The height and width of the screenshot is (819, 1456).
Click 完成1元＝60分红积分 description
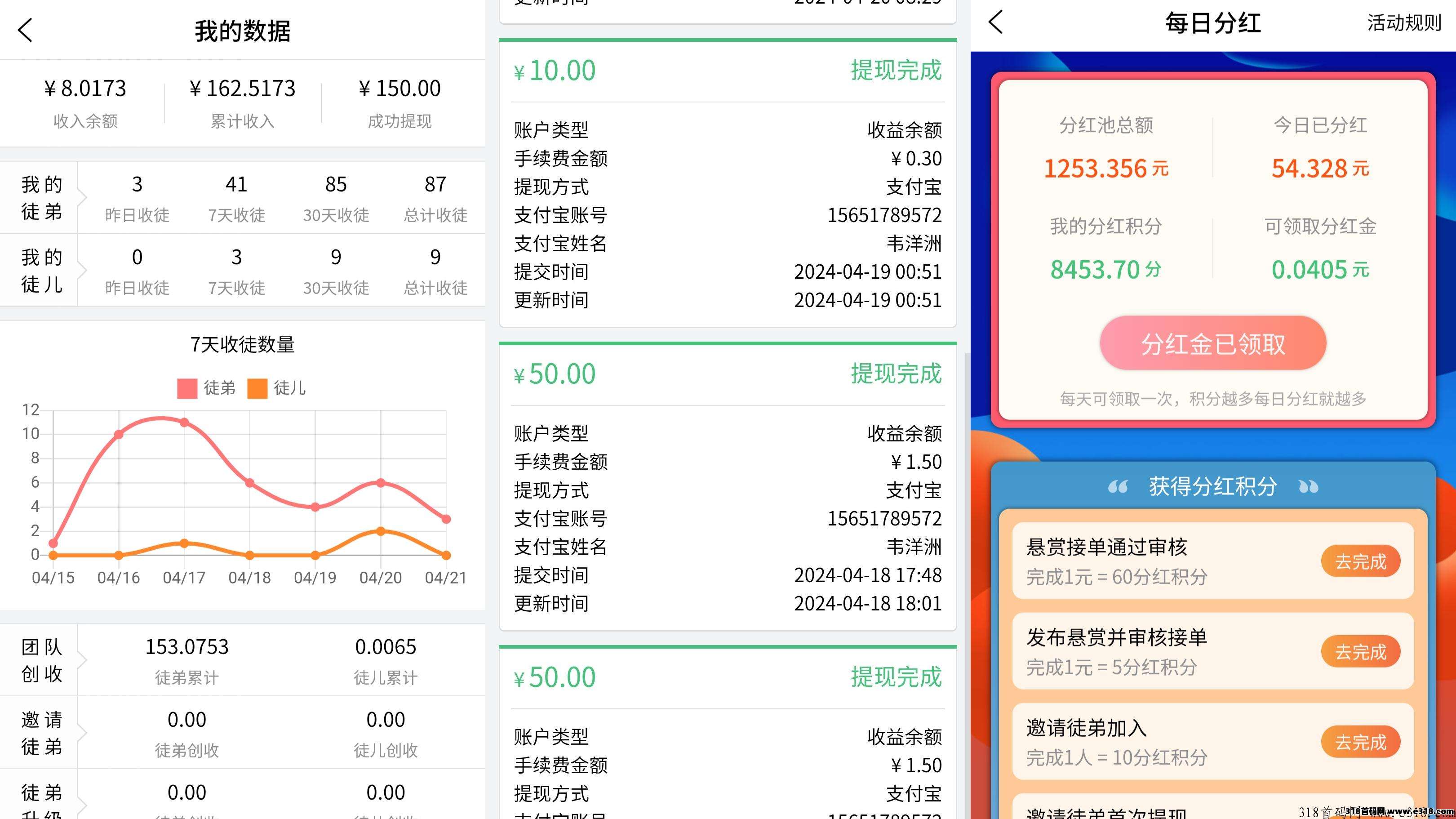click(1117, 577)
